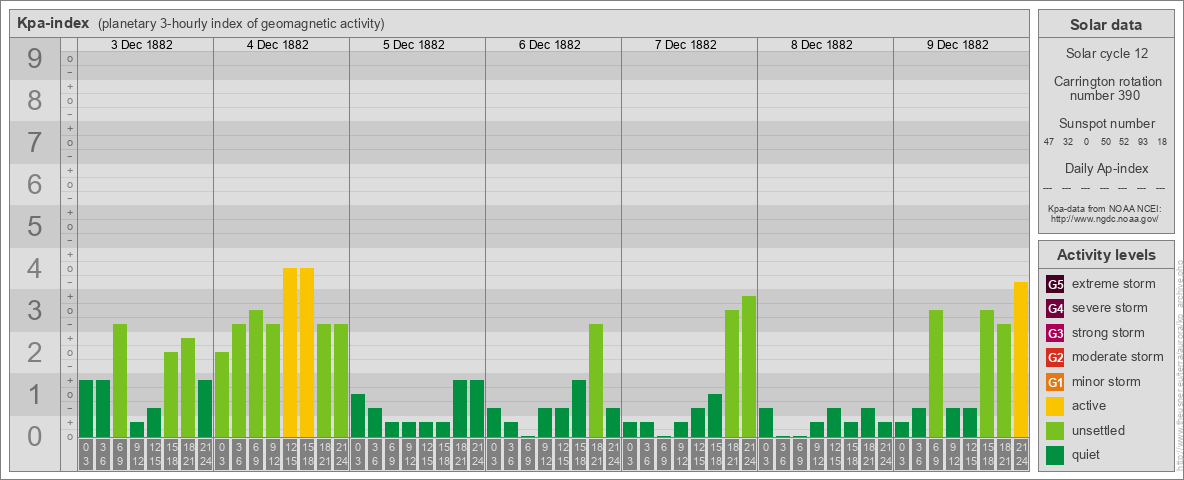Click the 6-9 bar on 9 Dec
Screen dimensions: 1184x480
click(x=936, y=374)
